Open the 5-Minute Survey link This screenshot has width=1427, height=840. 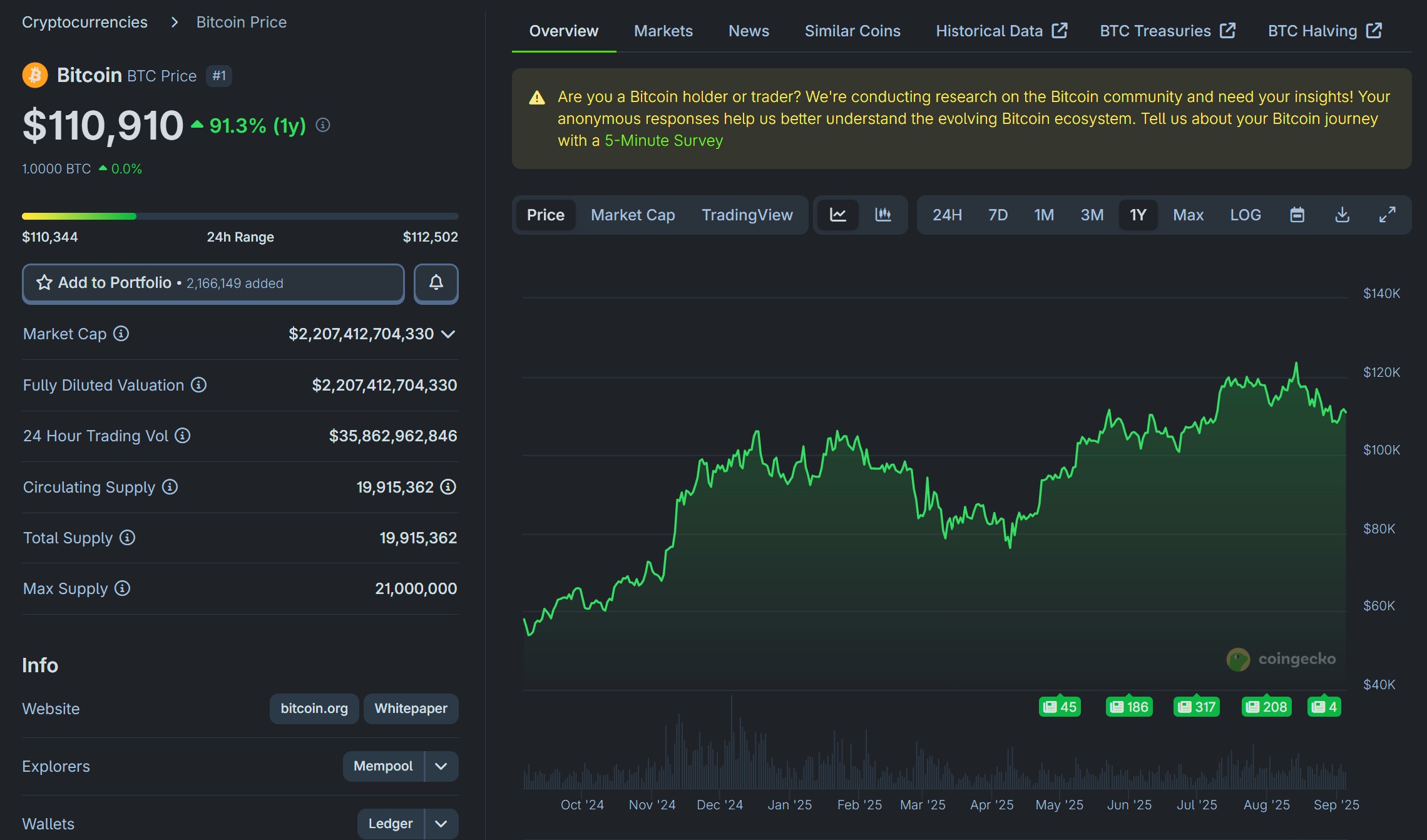click(x=663, y=140)
